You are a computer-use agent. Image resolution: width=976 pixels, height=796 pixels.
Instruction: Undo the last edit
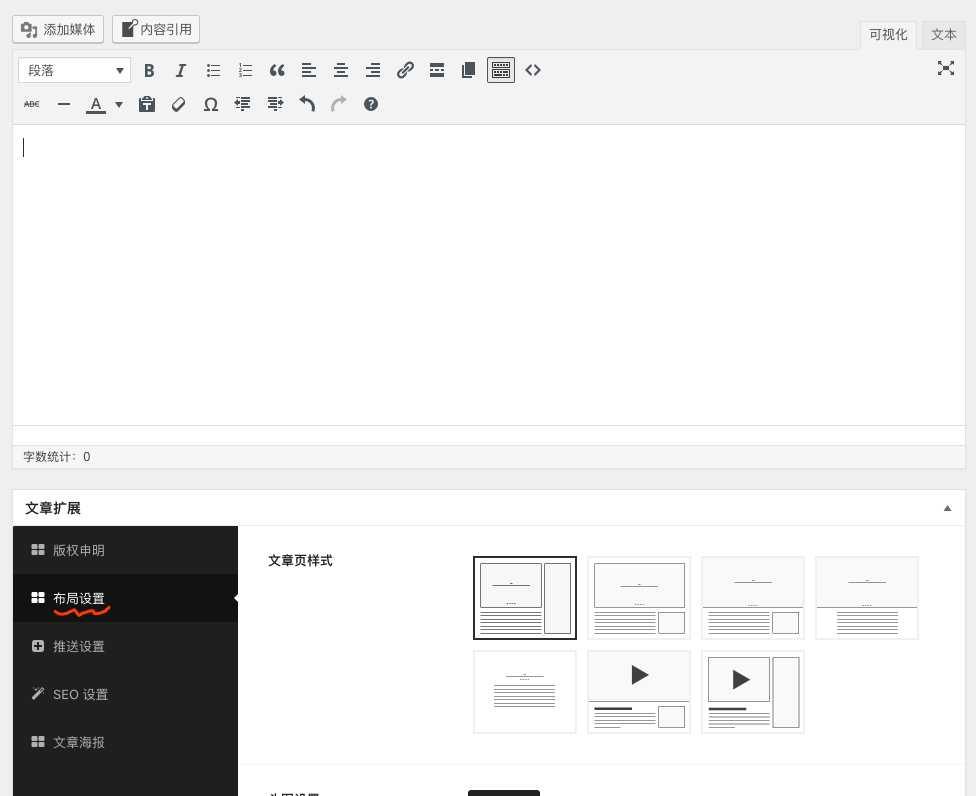pyautogui.click(x=307, y=104)
